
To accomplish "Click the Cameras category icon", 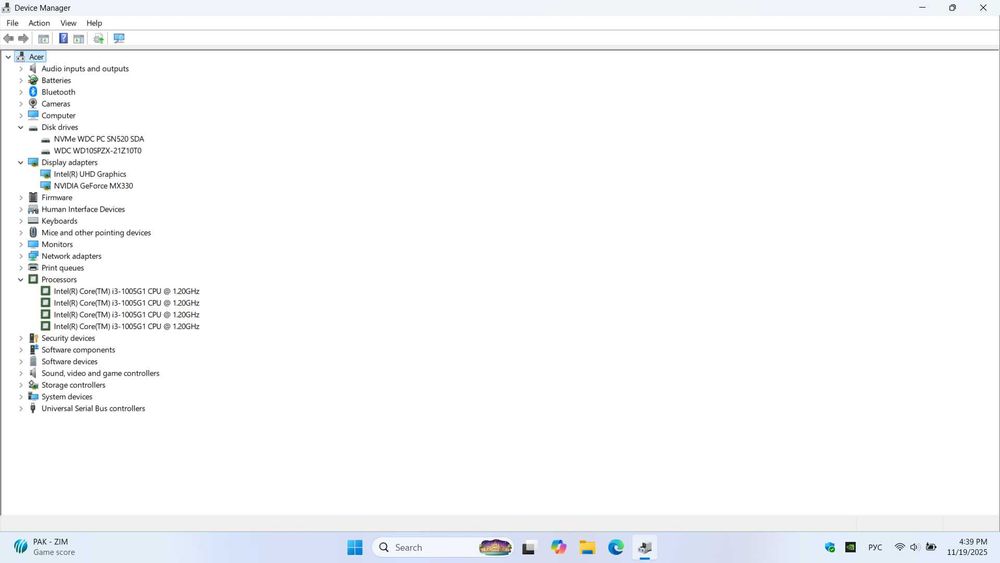I will point(33,103).
